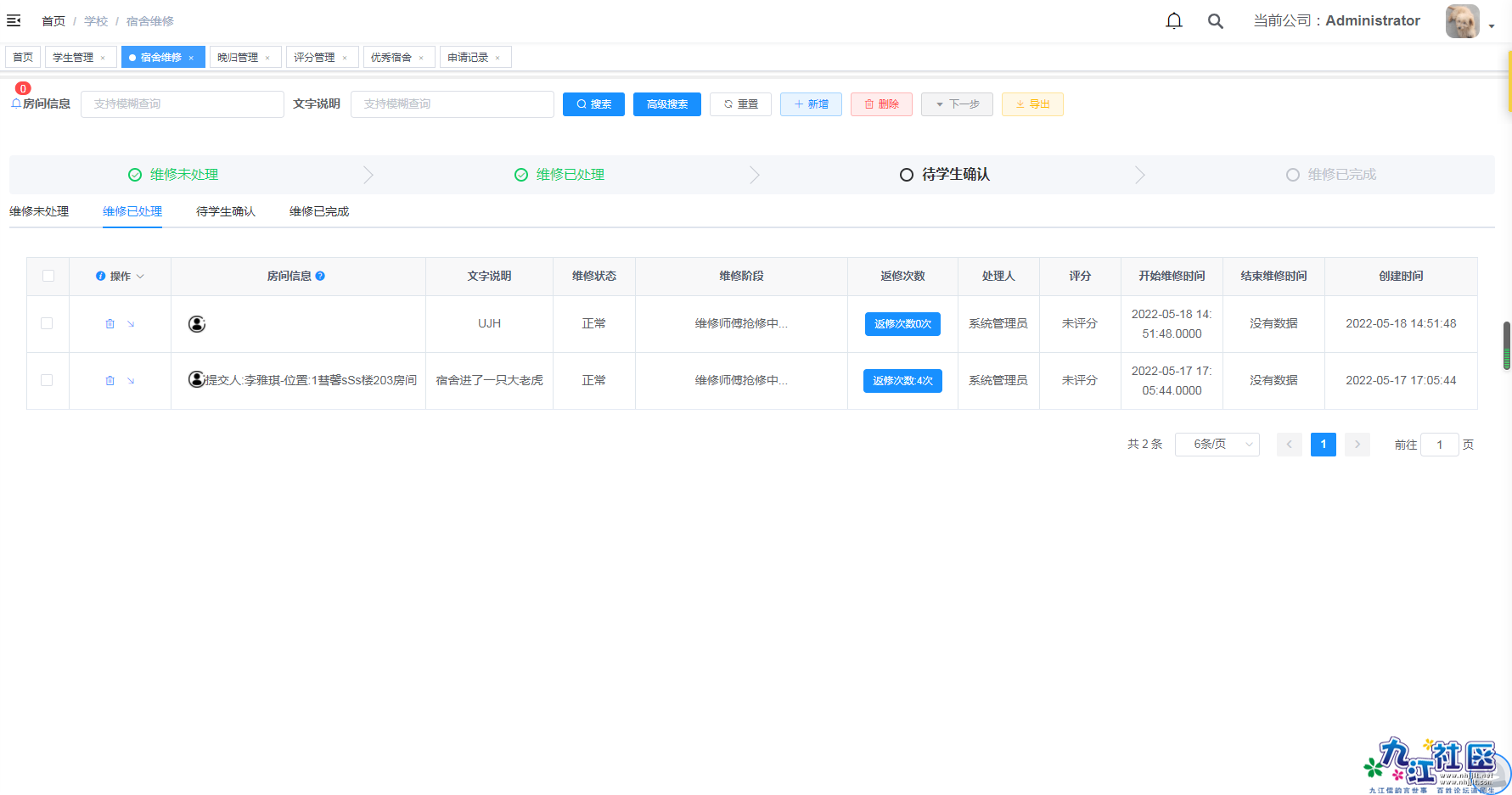
Task: Open the Administrator profile avatar
Action: [1462, 20]
